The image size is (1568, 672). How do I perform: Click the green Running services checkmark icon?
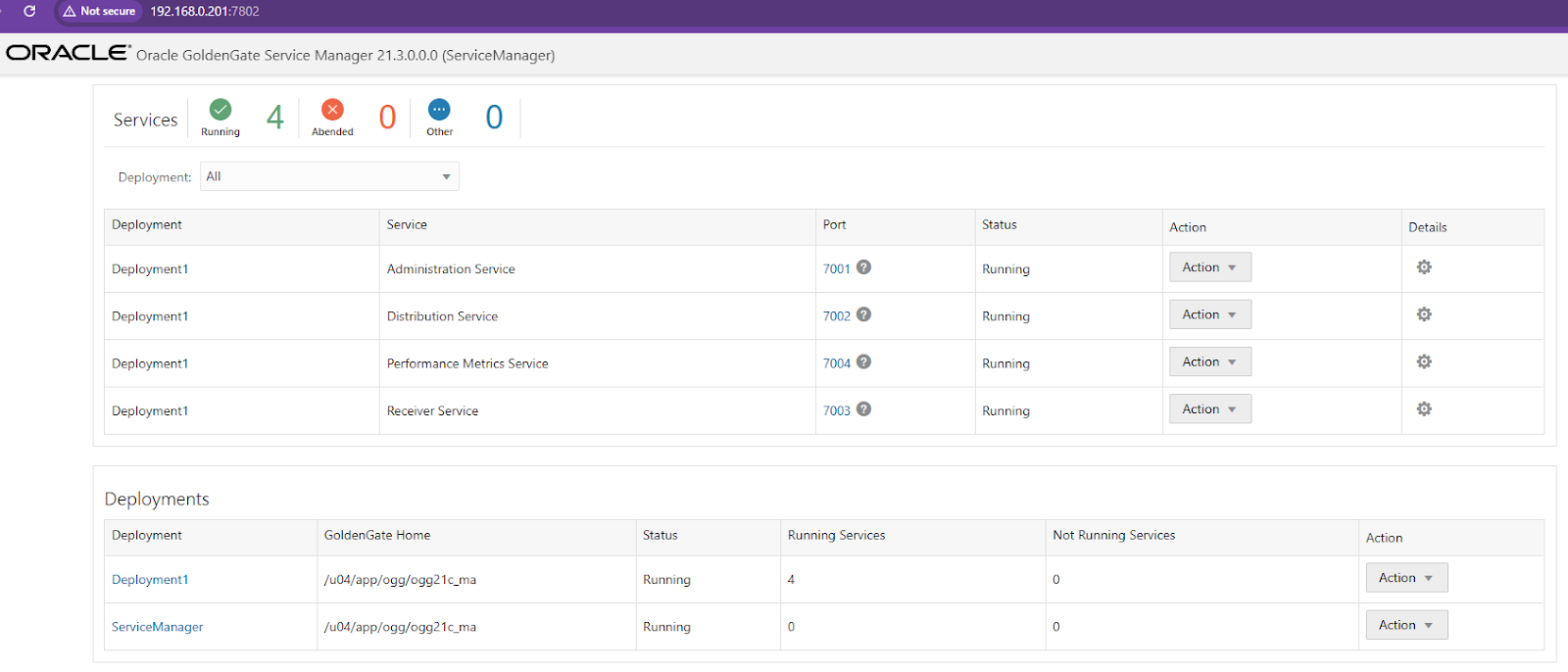point(220,109)
